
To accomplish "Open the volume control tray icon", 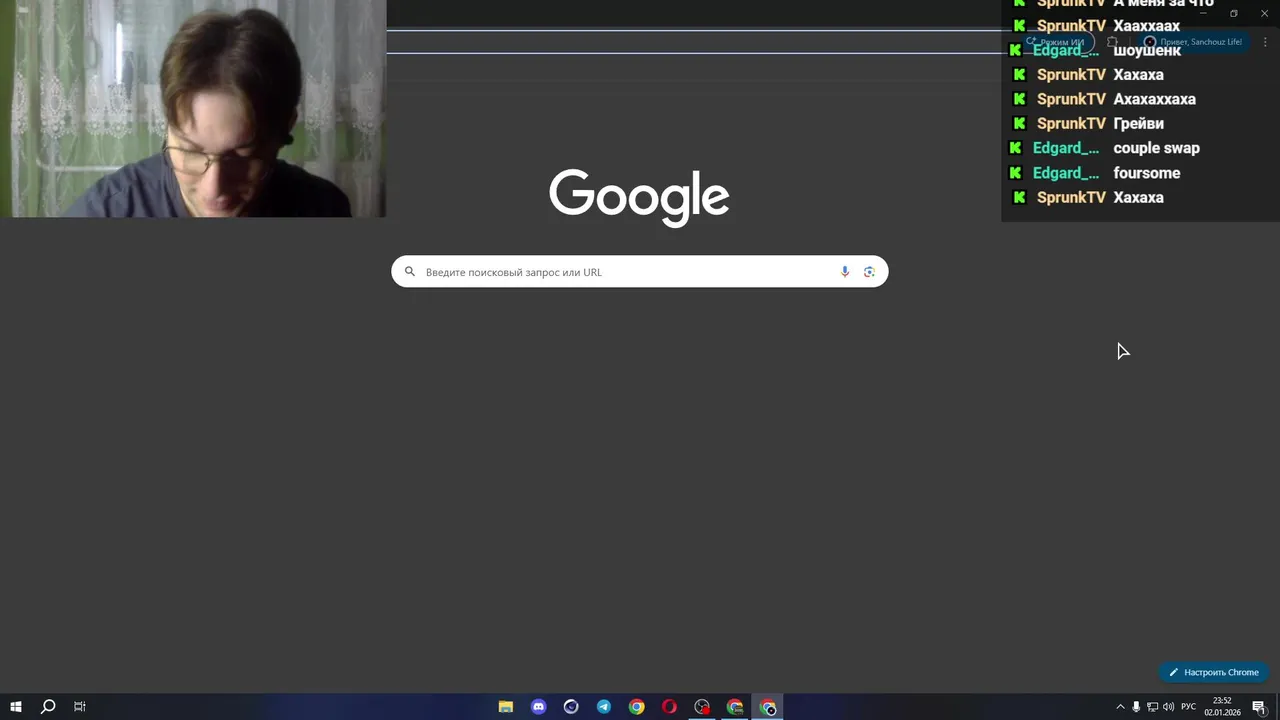I will (x=1168, y=707).
